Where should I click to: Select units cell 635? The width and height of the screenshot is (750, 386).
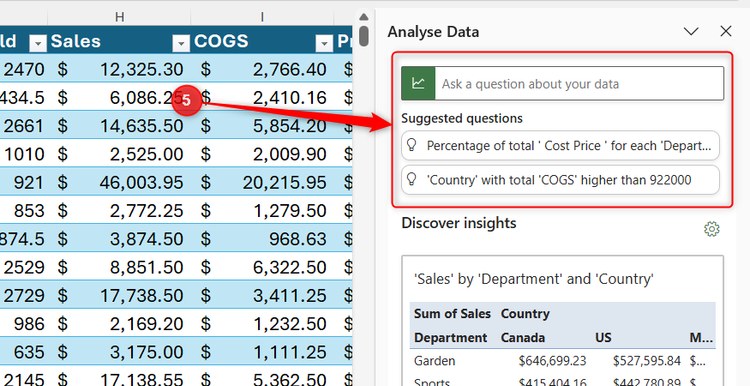tap(23, 352)
